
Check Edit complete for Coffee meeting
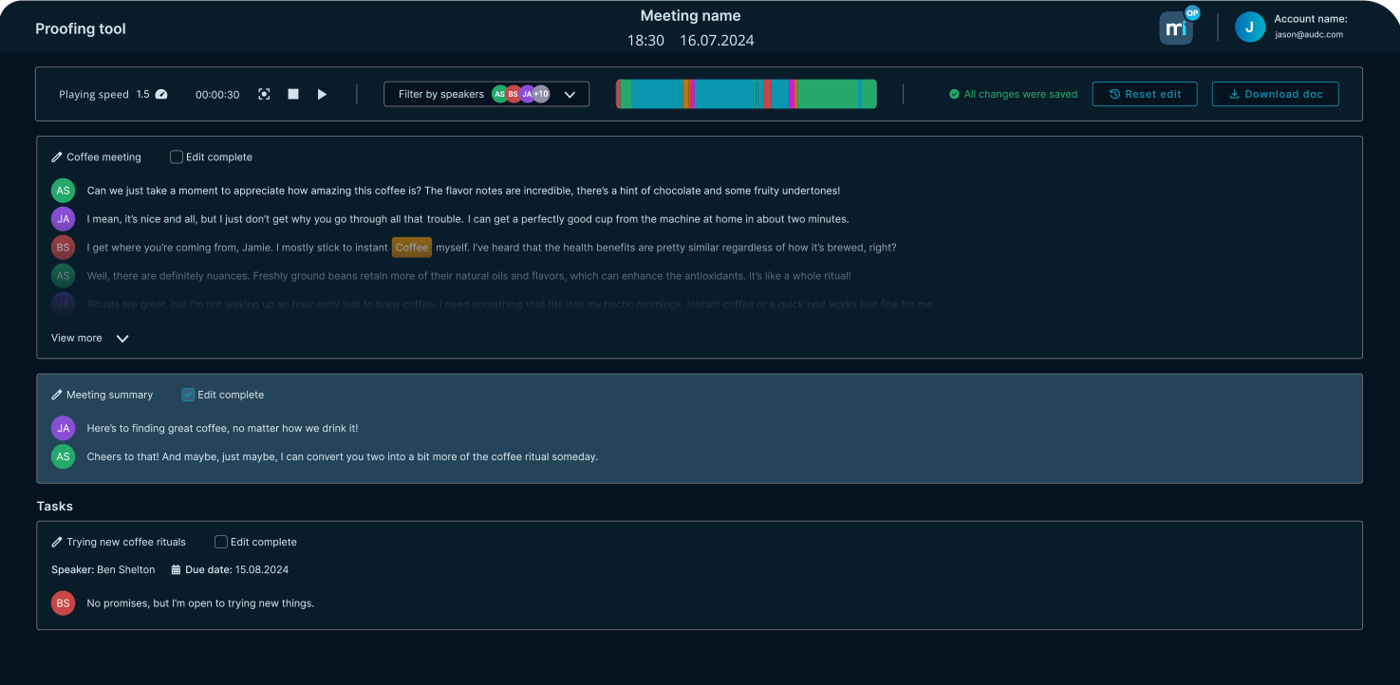(x=177, y=157)
